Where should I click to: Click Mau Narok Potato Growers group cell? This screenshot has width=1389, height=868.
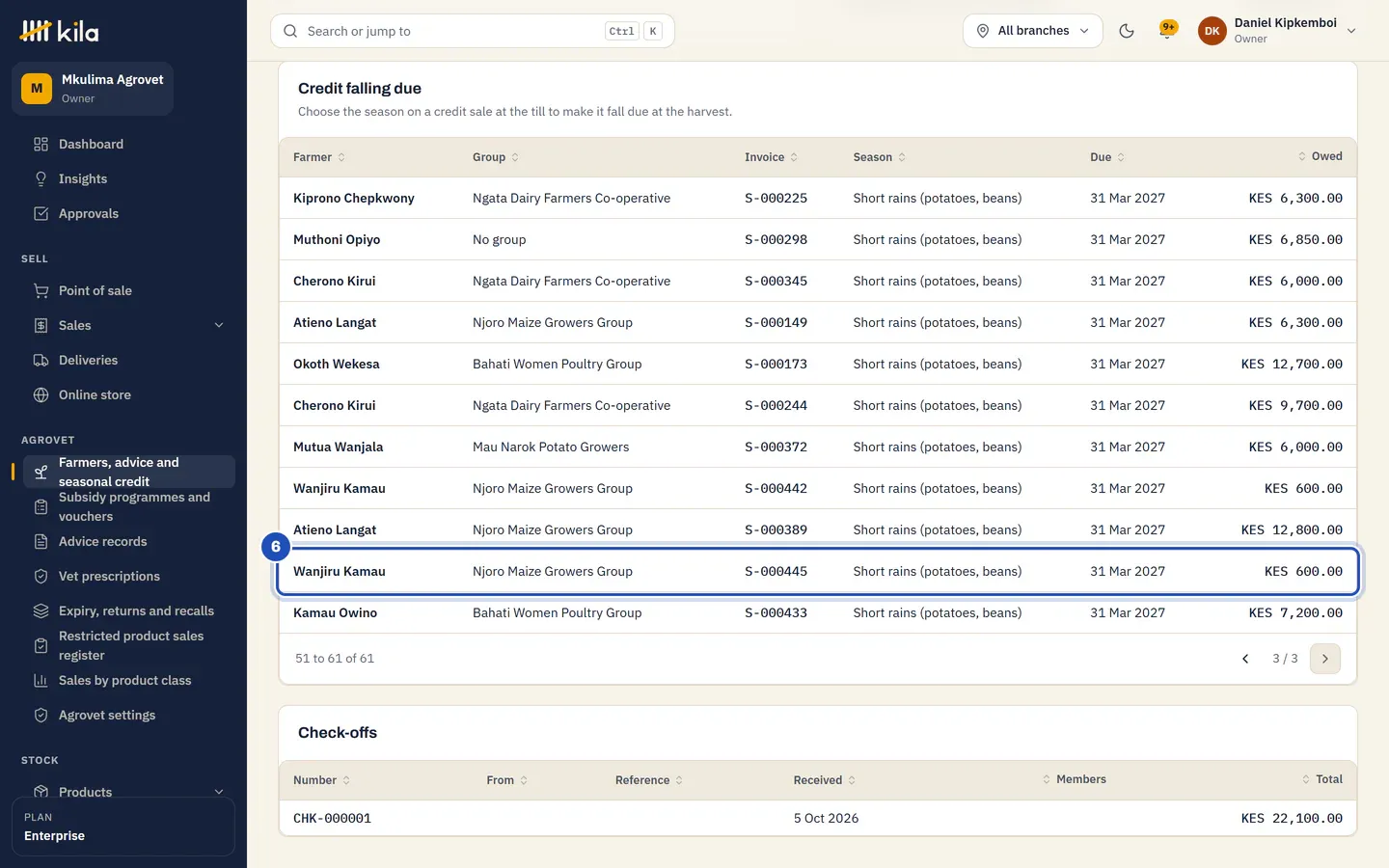coord(551,448)
